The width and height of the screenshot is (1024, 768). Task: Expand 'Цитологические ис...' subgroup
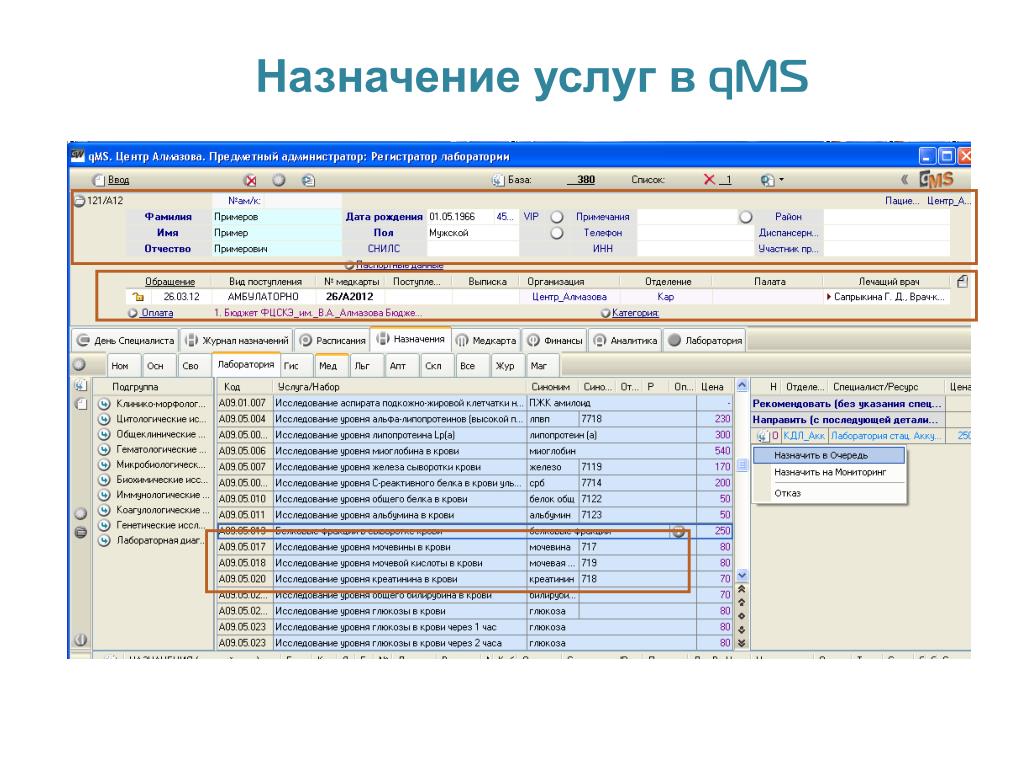(104, 419)
